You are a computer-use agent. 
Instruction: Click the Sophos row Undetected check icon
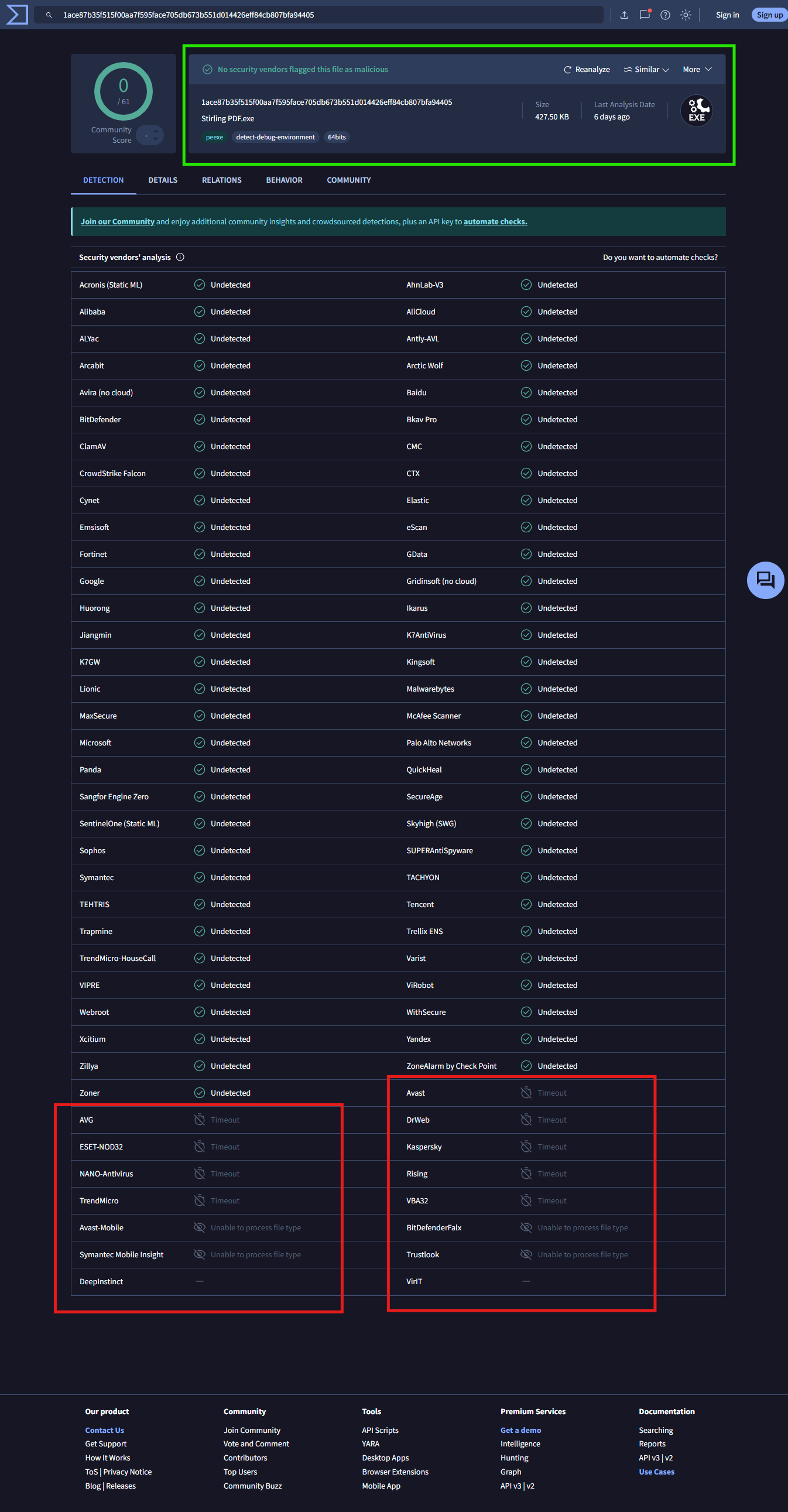[200, 850]
